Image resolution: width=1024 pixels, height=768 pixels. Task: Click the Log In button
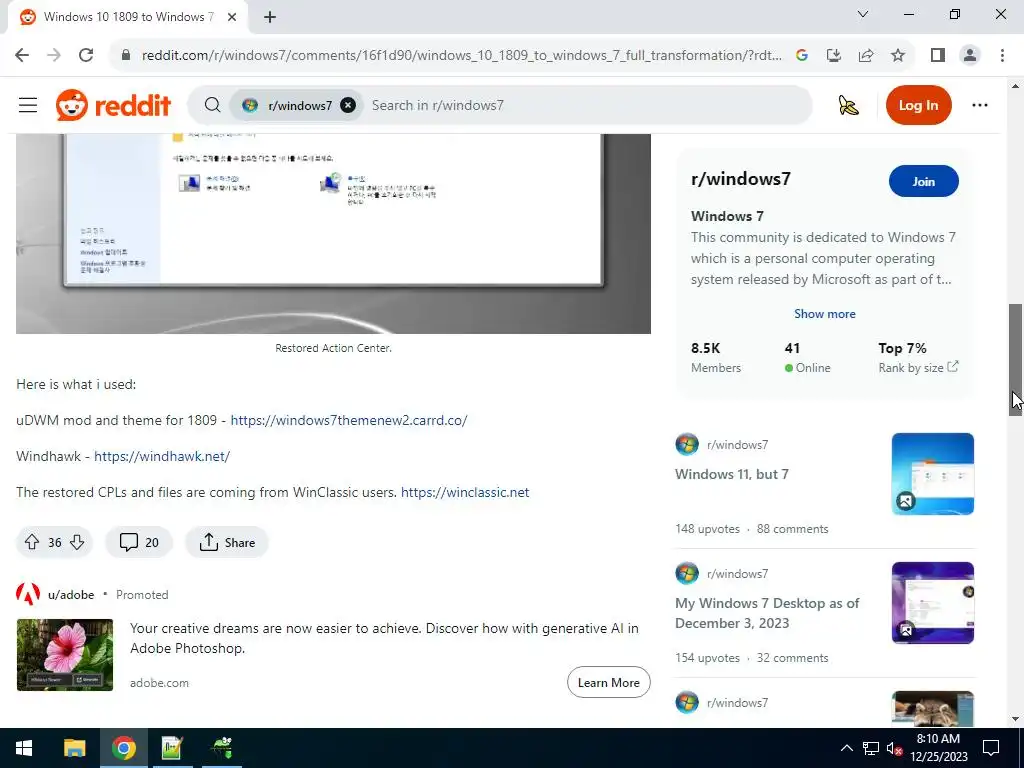pos(918,105)
